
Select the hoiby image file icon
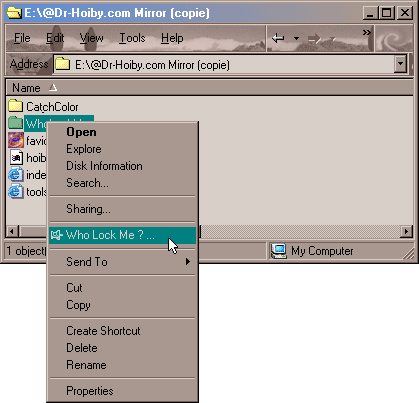click(16, 157)
